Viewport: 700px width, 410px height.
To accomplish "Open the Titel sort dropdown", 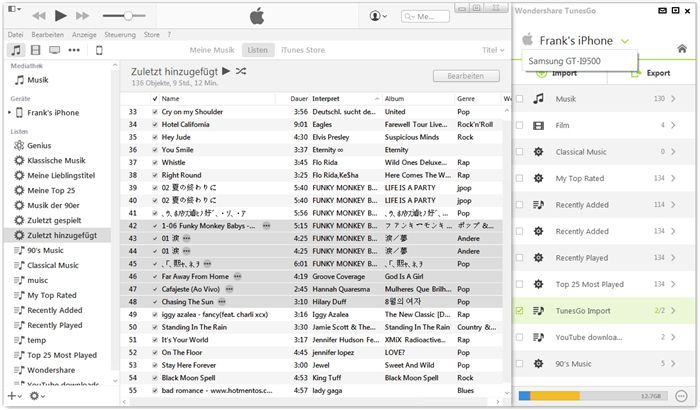I will (493, 50).
